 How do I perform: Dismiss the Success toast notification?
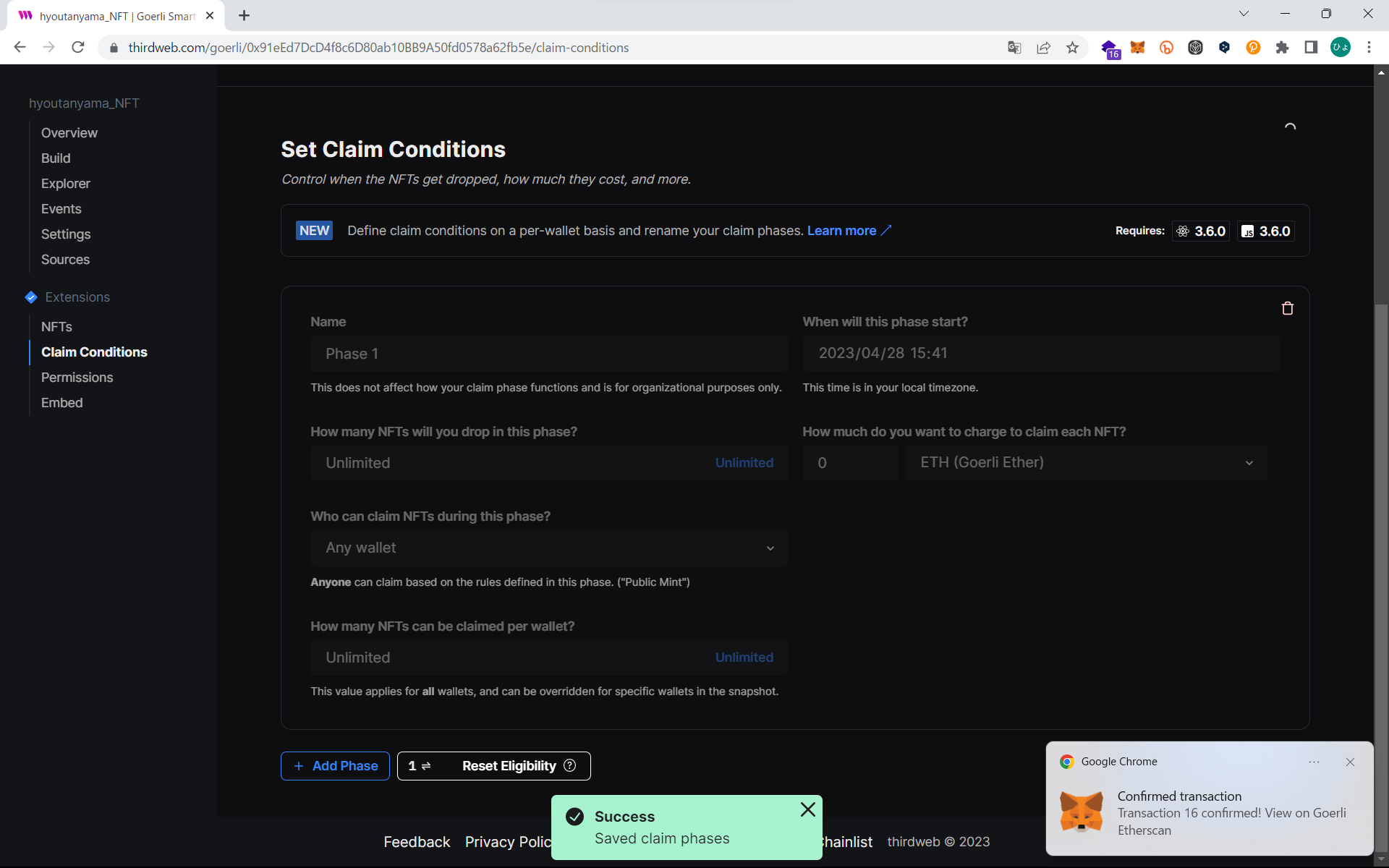click(x=807, y=809)
